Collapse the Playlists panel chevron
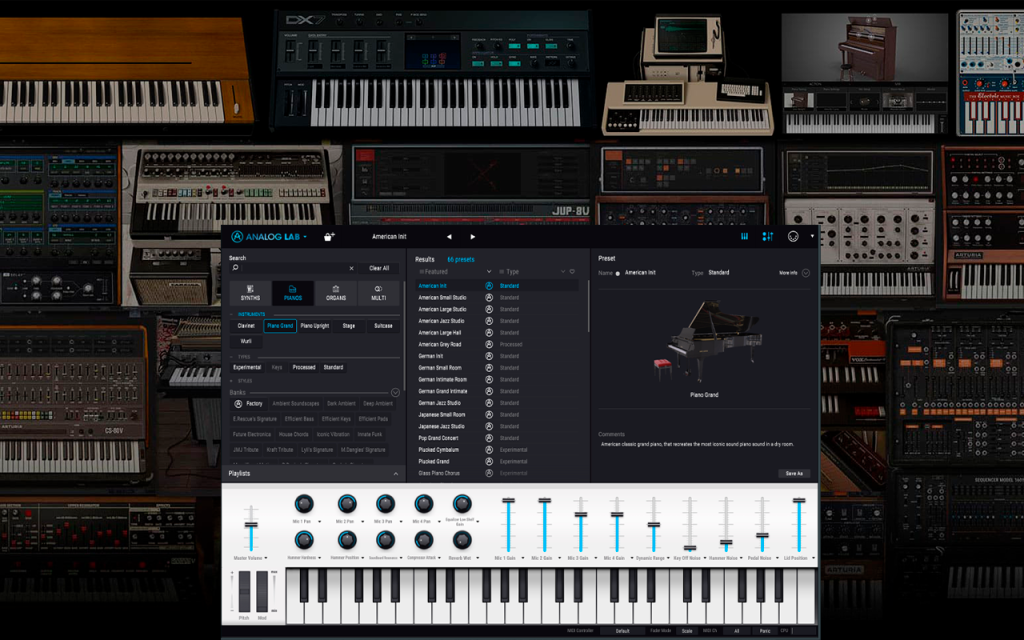 pyautogui.click(x=396, y=473)
